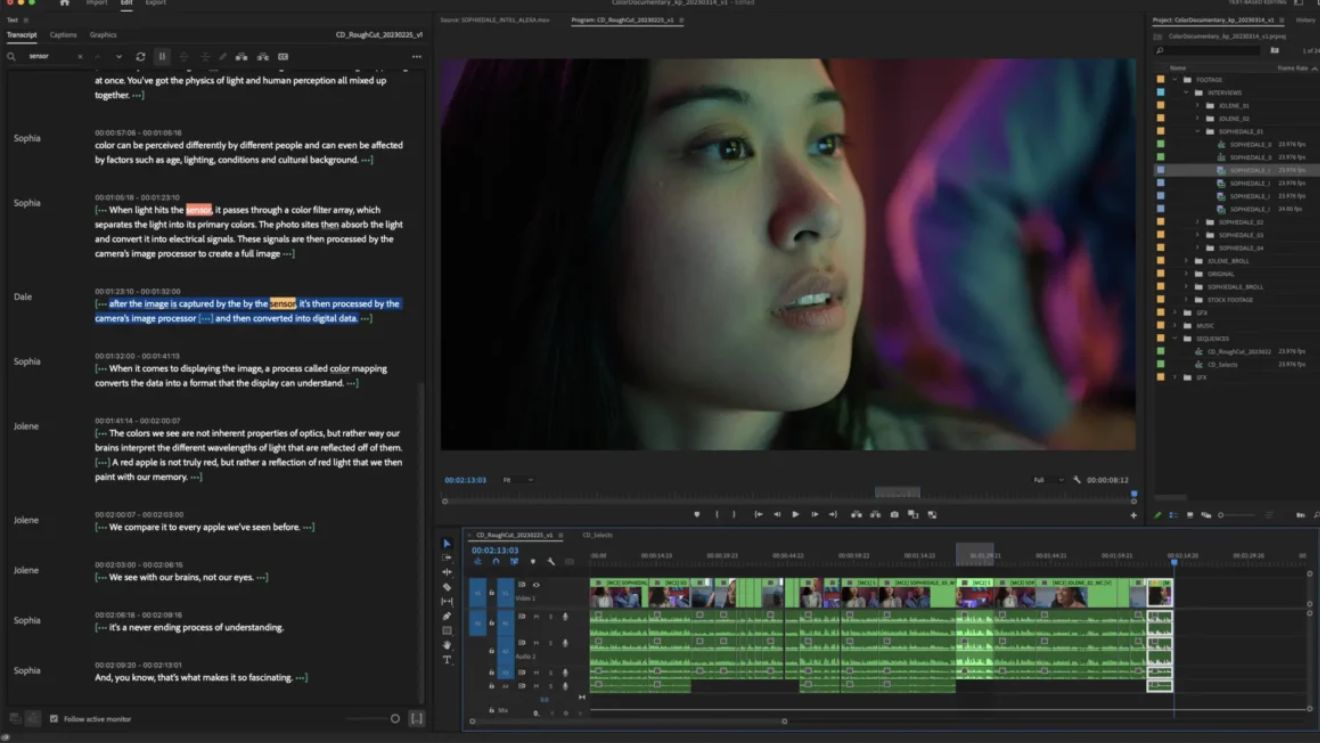The image size is (1320, 743).
Task: Switch to the Captions tab
Action: coord(63,34)
